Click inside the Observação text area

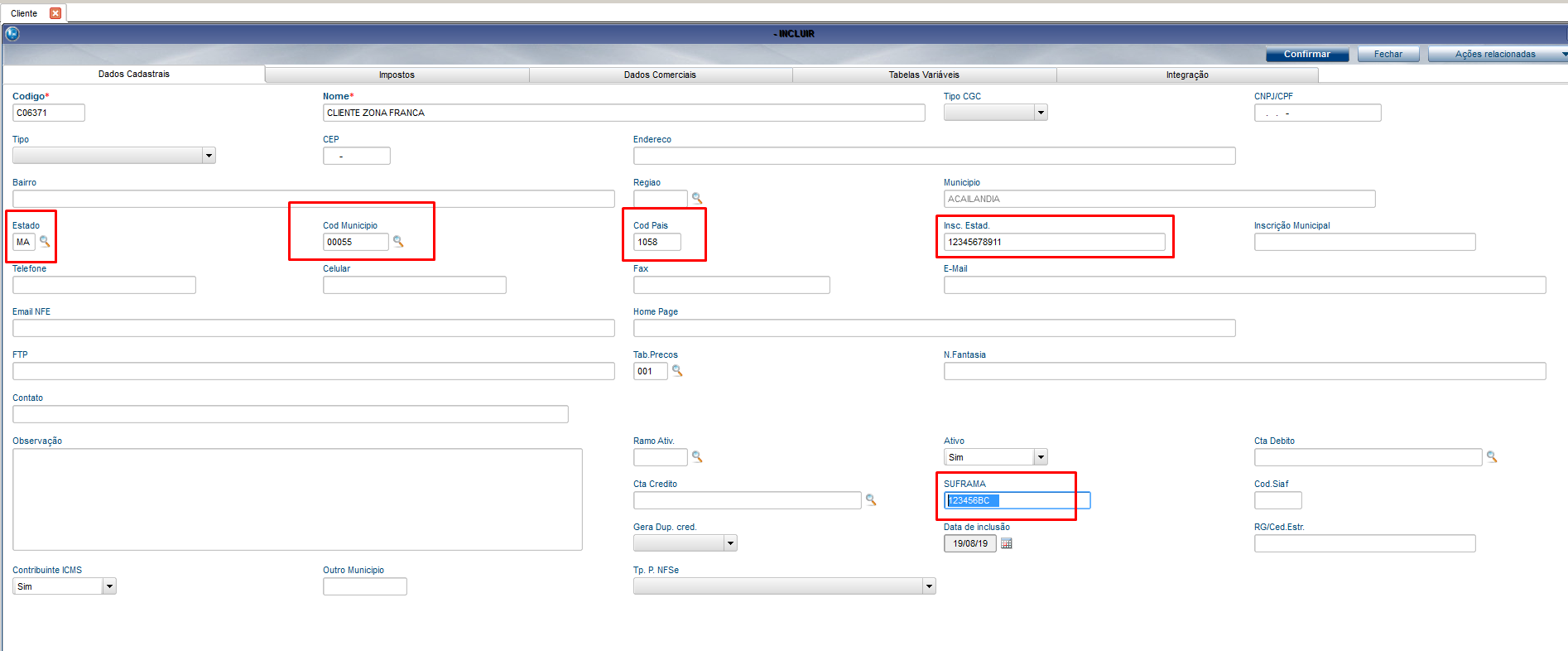tap(298, 499)
